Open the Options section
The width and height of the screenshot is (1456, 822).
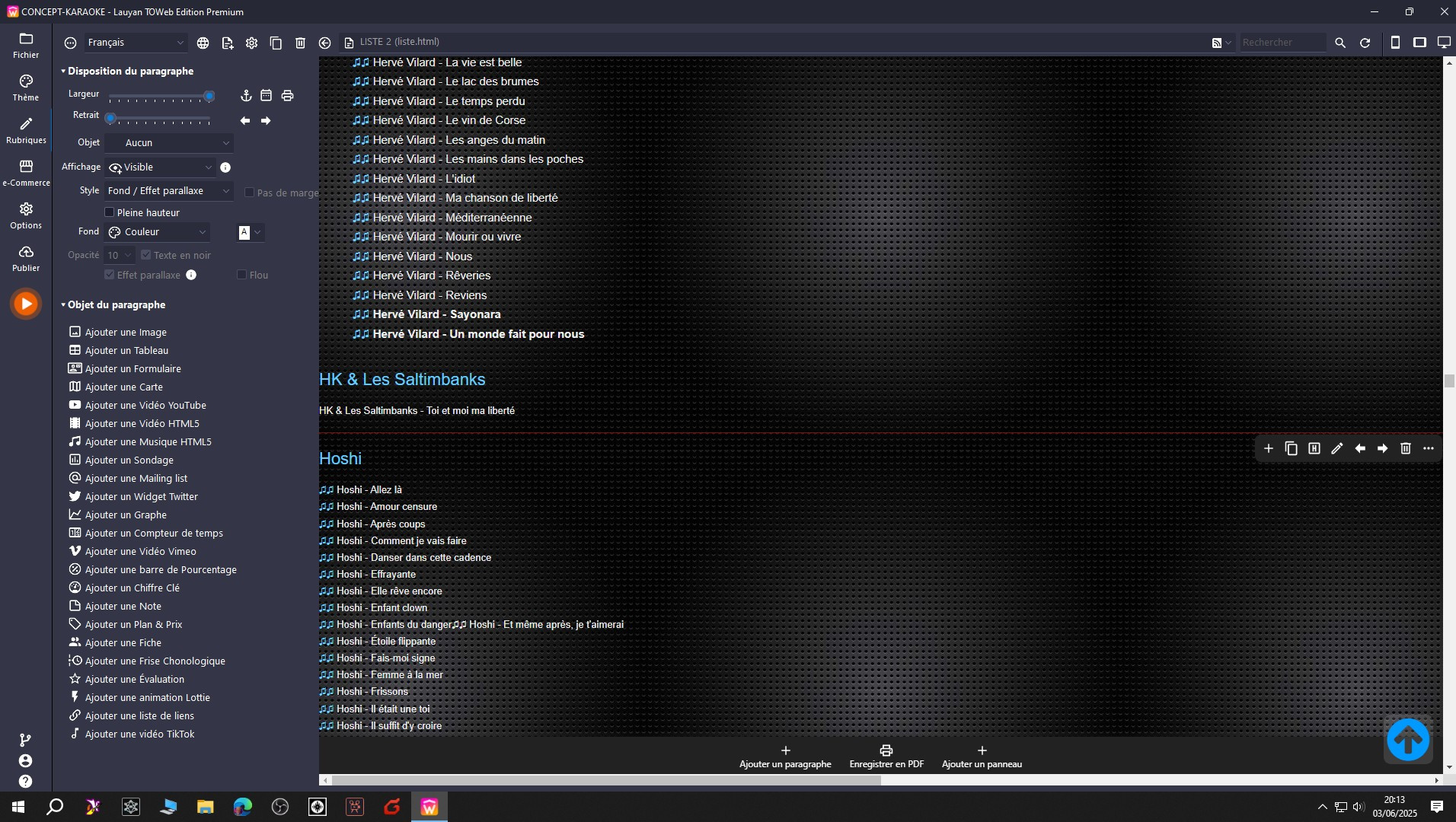click(26, 215)
